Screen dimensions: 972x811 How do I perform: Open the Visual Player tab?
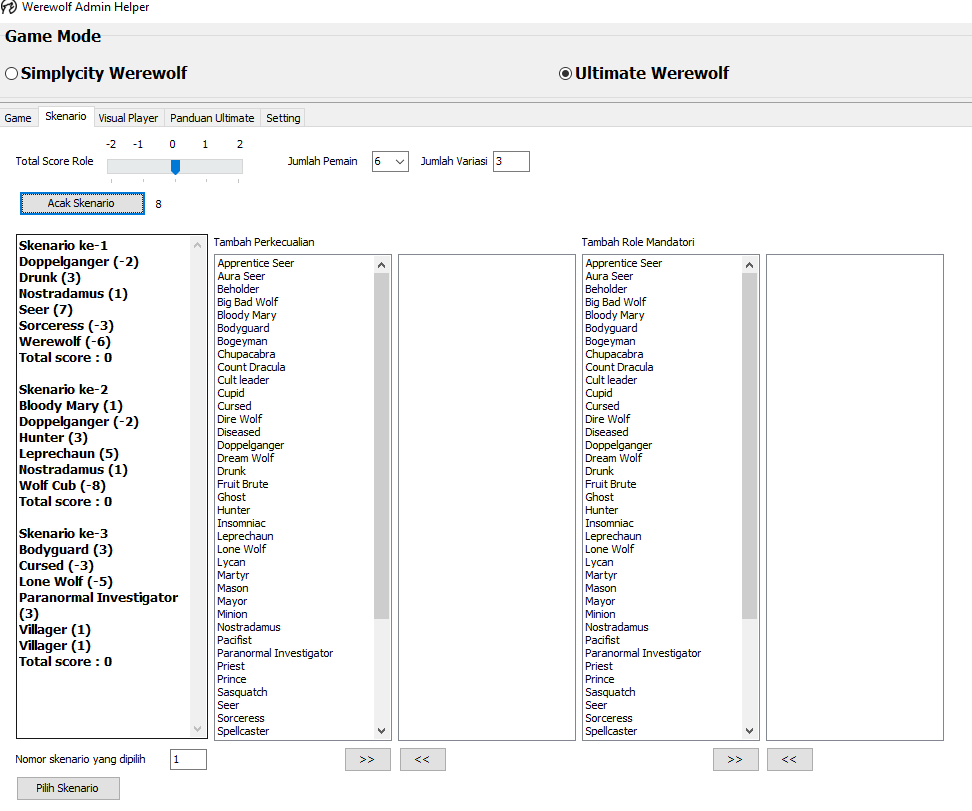click(128, 118)
